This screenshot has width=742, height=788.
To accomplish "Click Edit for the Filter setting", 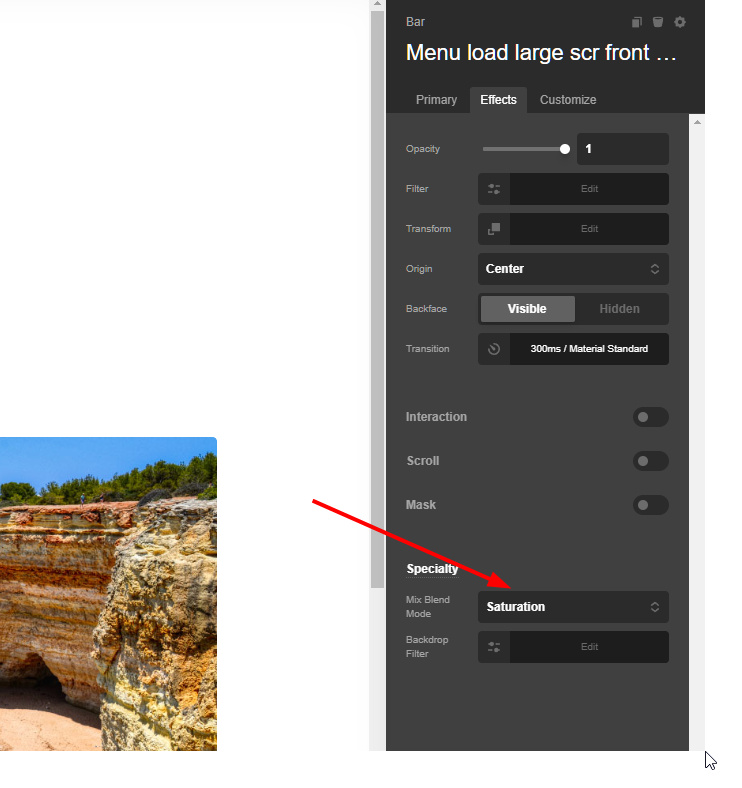I will pos(589,189).
